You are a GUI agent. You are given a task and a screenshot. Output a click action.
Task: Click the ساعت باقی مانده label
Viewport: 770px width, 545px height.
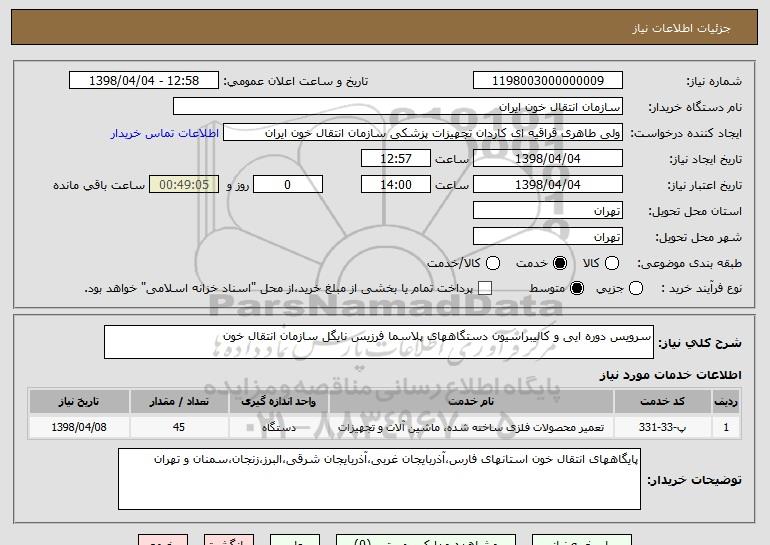(99, 186)
